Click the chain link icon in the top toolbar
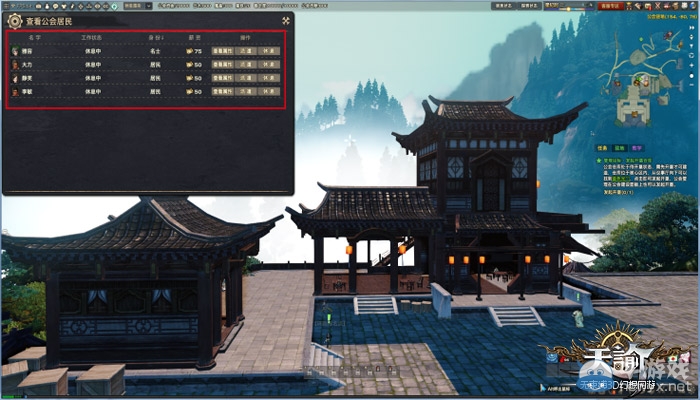 tap(106, 6)
